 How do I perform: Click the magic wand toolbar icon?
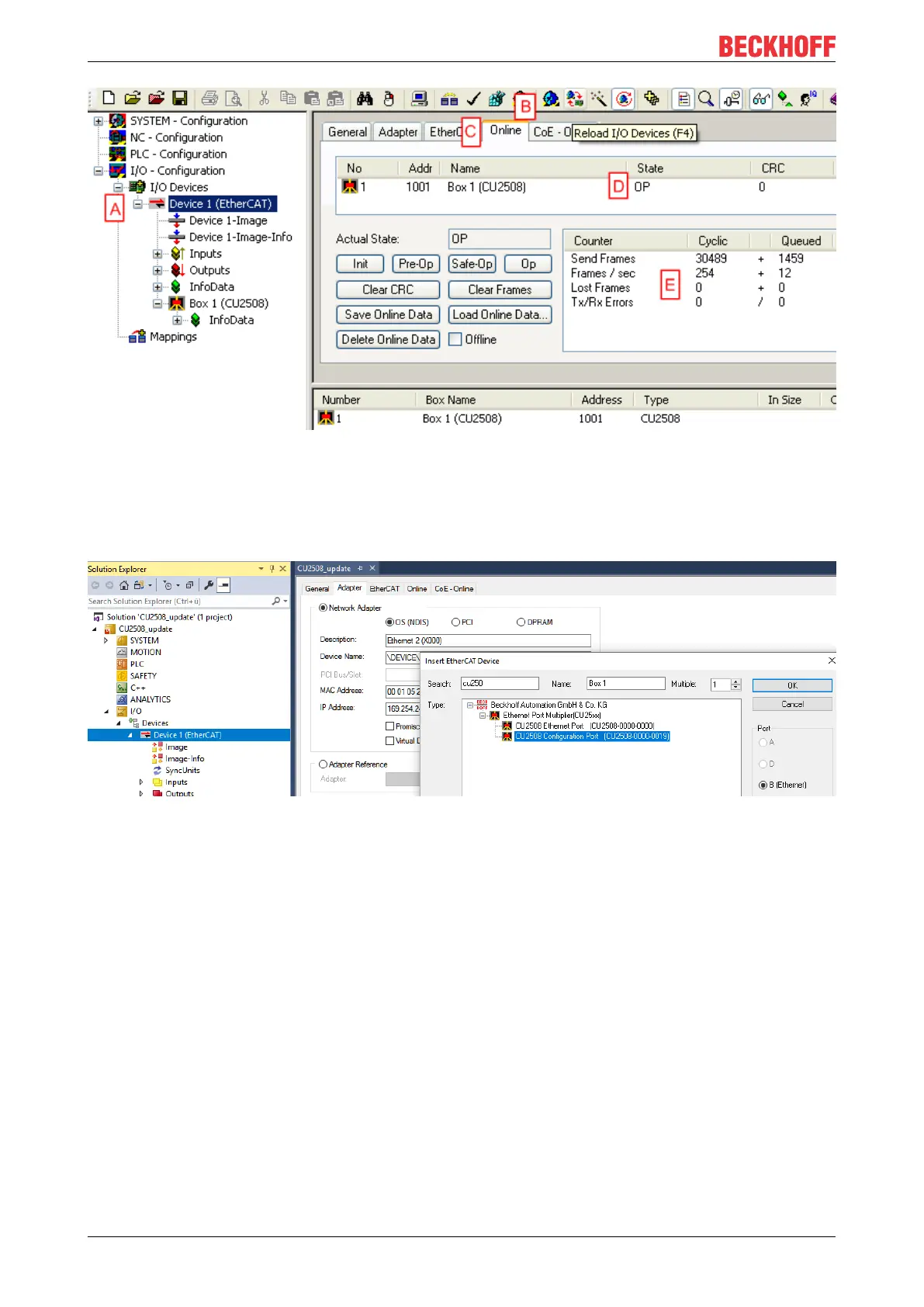[x=598, y=99]
